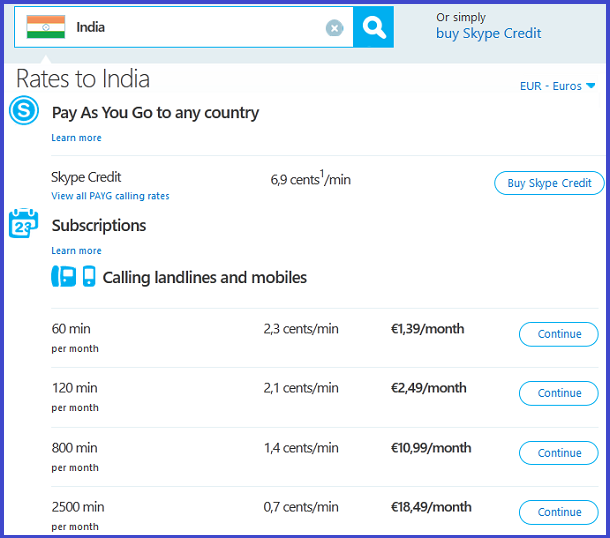This screenshot has height=538, width=610.
Task: Click the Rates to India heading
Action: [83, 79]
